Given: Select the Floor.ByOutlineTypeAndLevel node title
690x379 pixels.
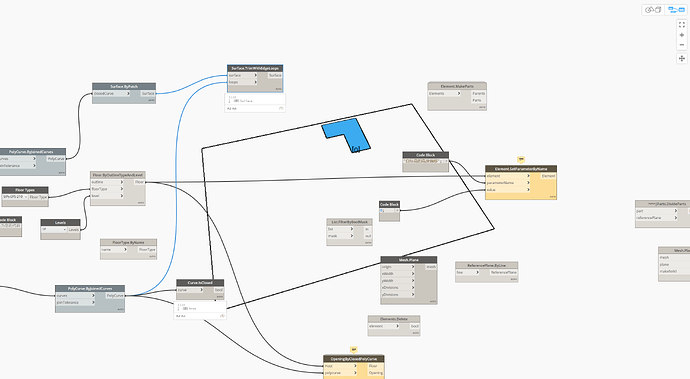Looking at the screenshot, I should pyautogui.click(x=117, y=175).
